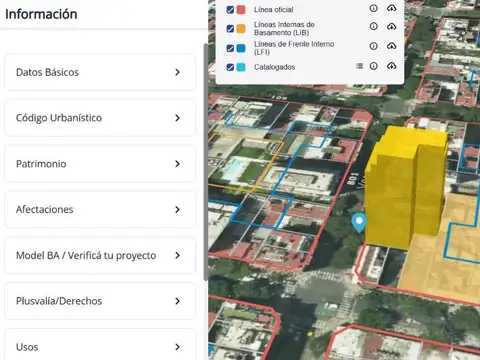Download Líneas Internas de Basamento layer

[x=391, y=26]
